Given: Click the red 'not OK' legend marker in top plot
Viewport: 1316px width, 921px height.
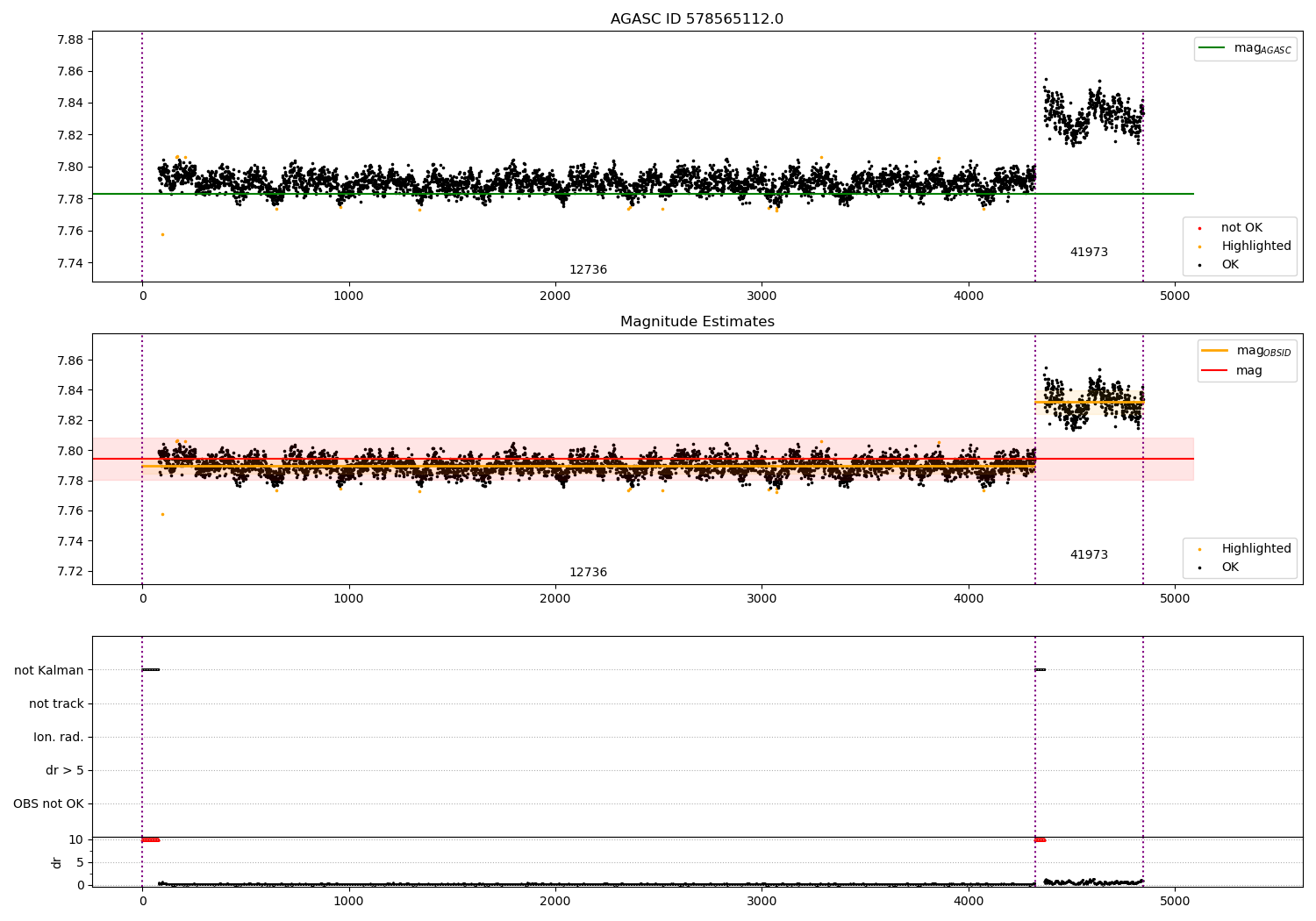Looking at the screenshot, I should 1199,228.
